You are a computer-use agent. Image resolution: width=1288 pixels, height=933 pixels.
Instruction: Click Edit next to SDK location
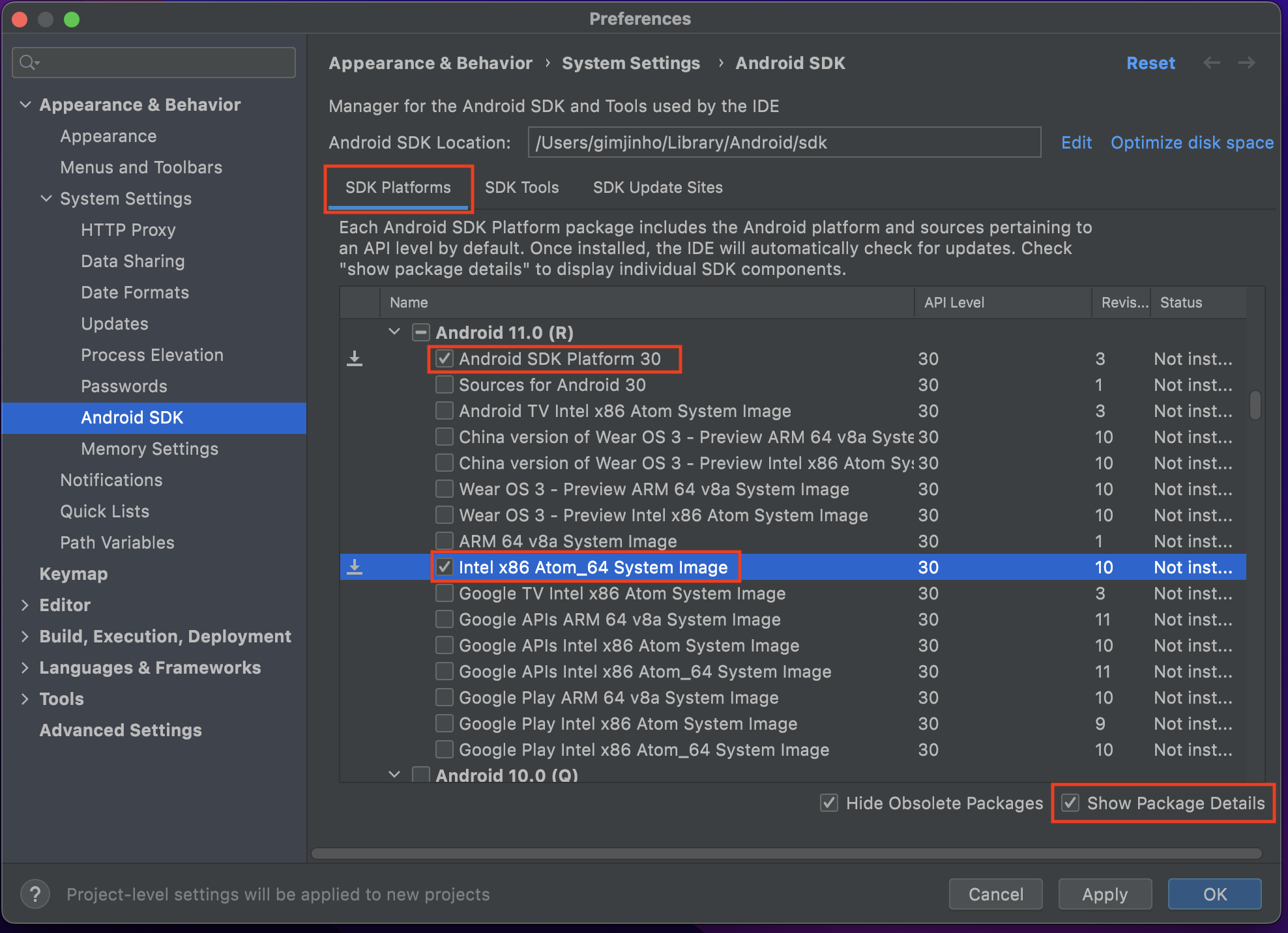(x=1076, y=143)
